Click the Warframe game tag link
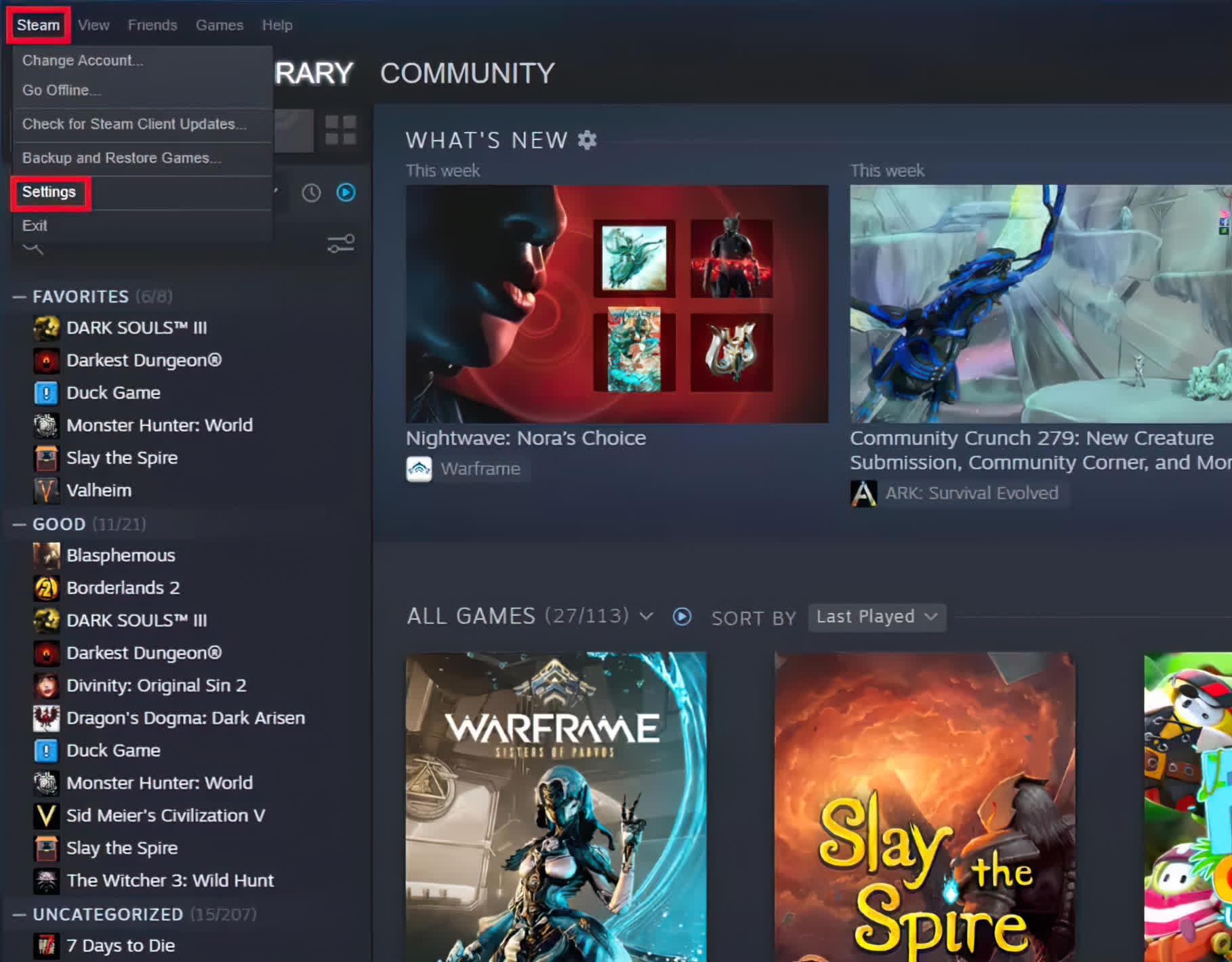The width and height of the screenshot is (1232, 962). tap(480, 469)
